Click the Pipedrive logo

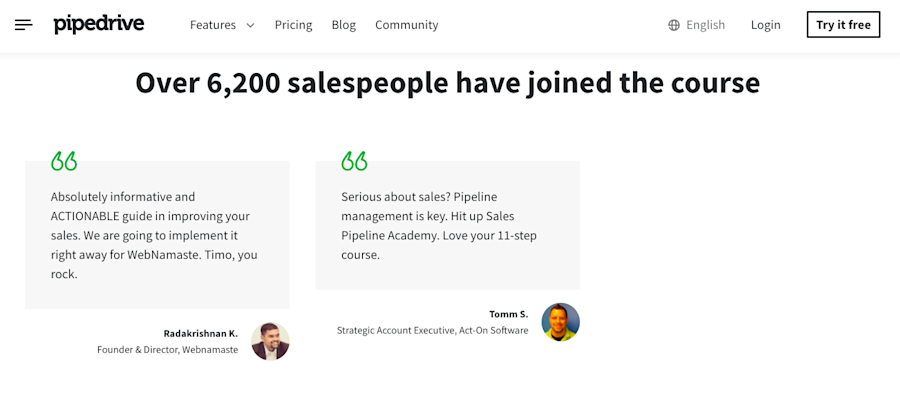[x=99, y=24]
